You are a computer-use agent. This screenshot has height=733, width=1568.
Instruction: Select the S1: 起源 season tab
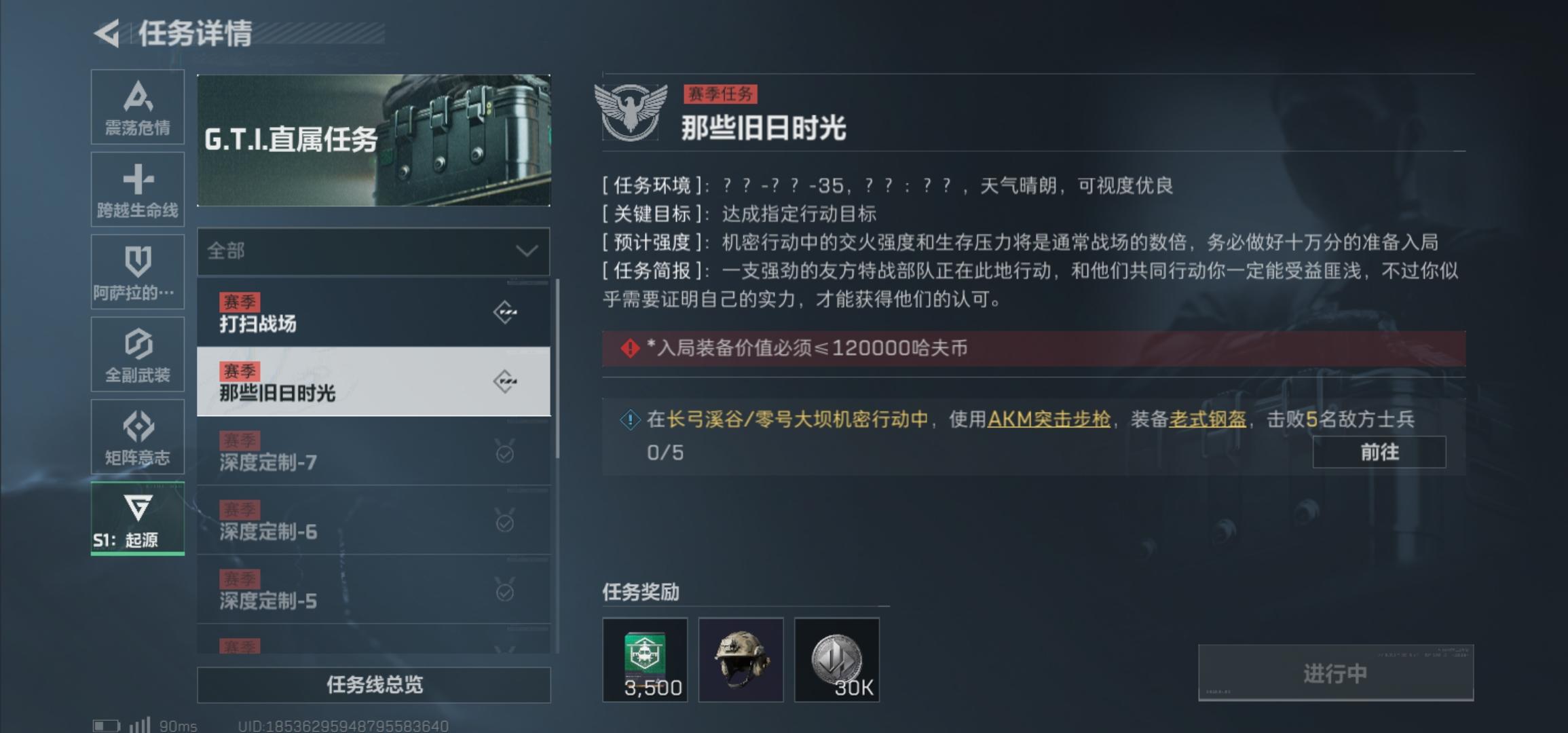138,519
